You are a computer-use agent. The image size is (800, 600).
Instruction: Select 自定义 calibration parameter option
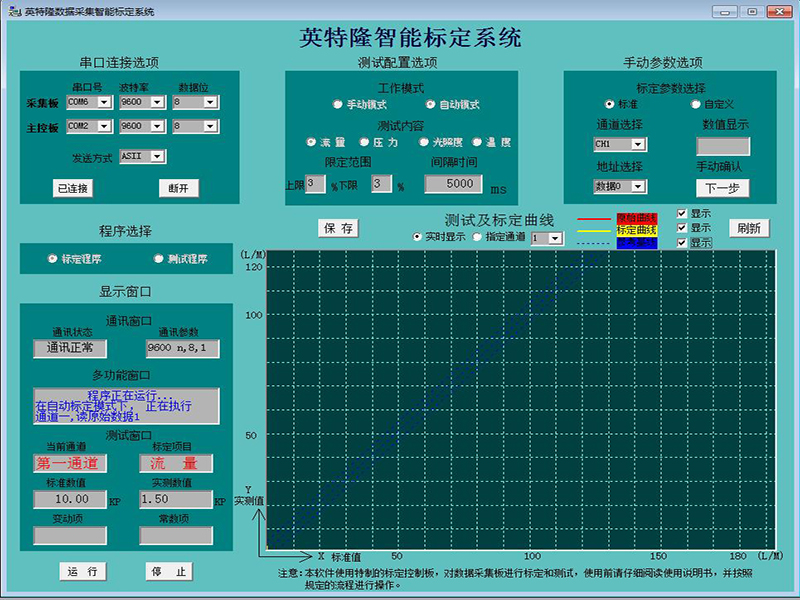696,104
